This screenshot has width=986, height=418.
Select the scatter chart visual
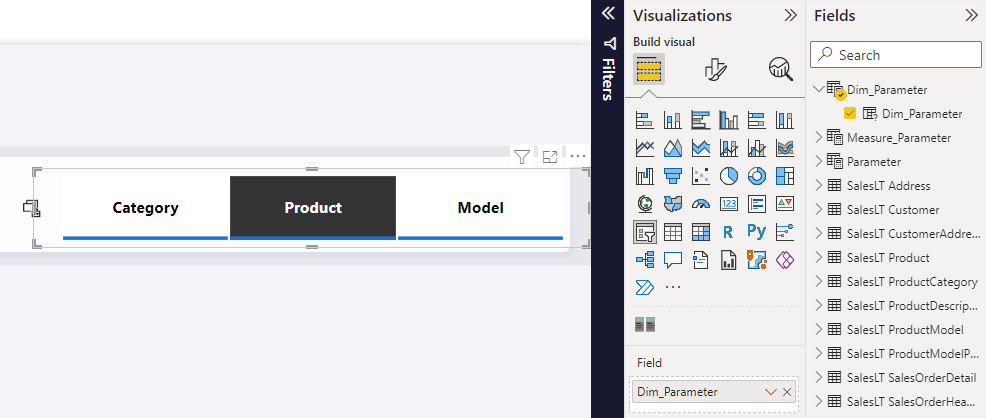pos(701,176)
